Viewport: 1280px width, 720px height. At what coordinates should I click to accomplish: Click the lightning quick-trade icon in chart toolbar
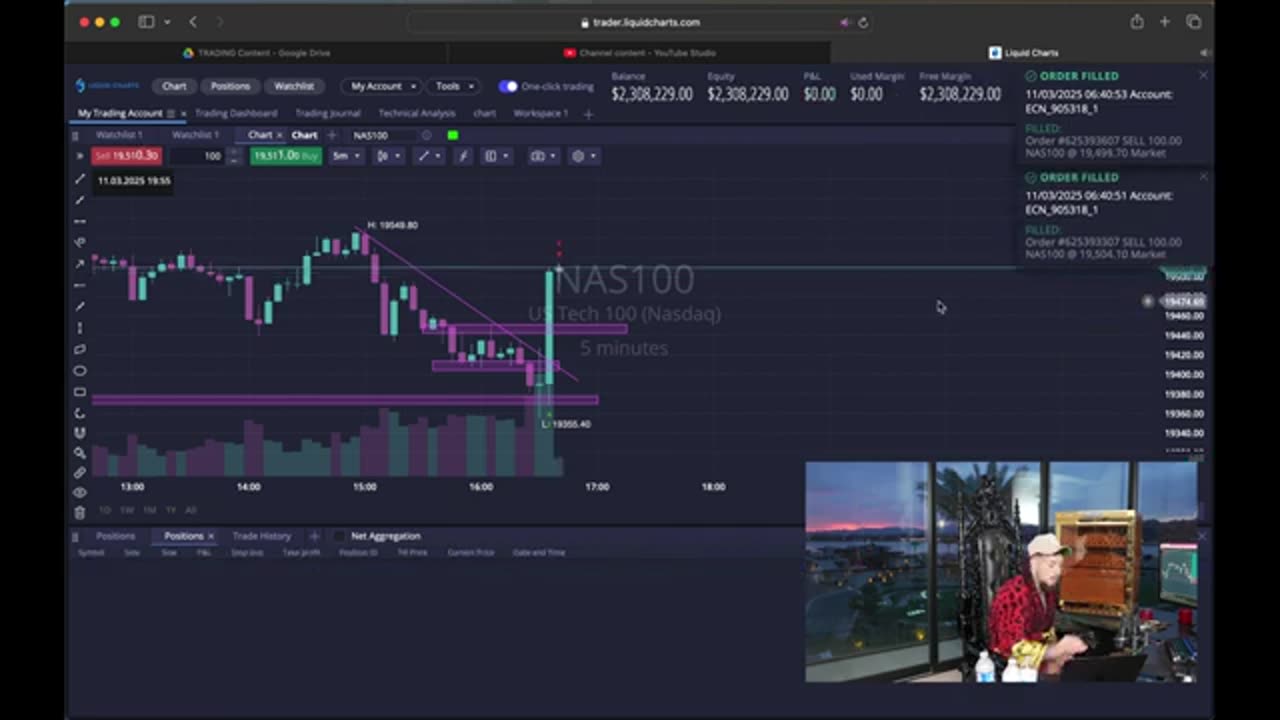(x=462, y=156)
